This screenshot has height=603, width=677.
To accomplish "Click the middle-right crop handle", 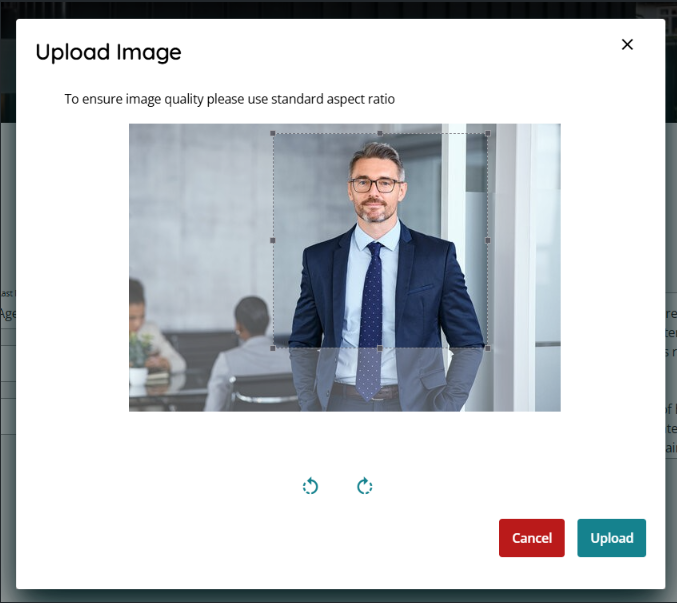I will click(487, 240).
